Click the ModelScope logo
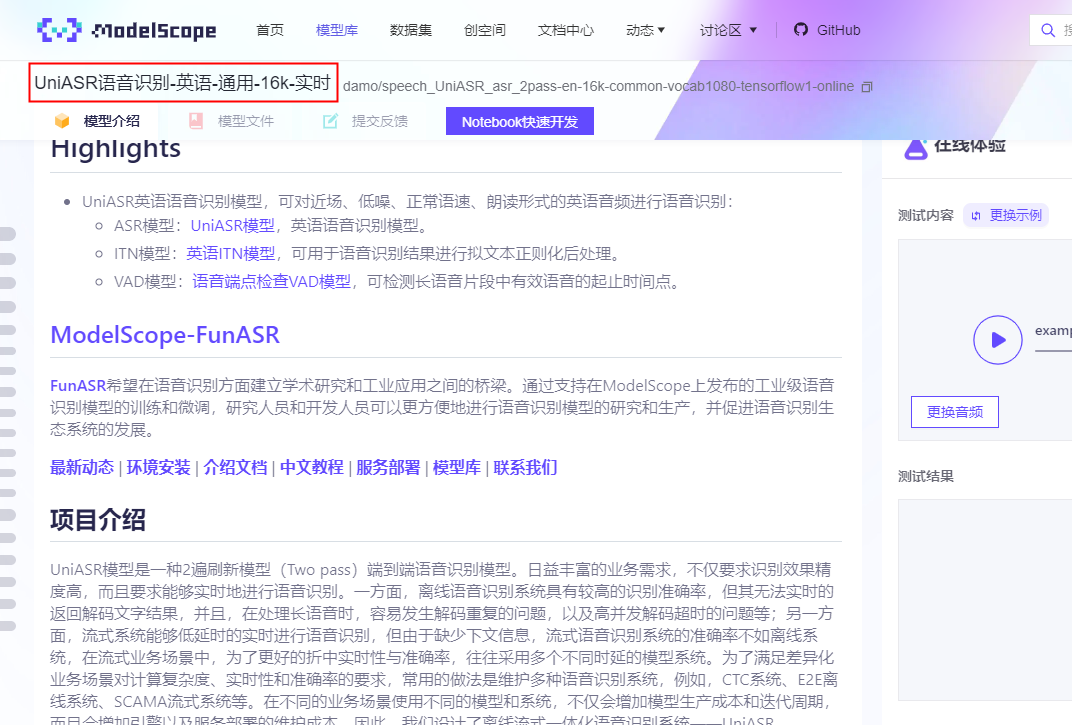 pos(126,30)
